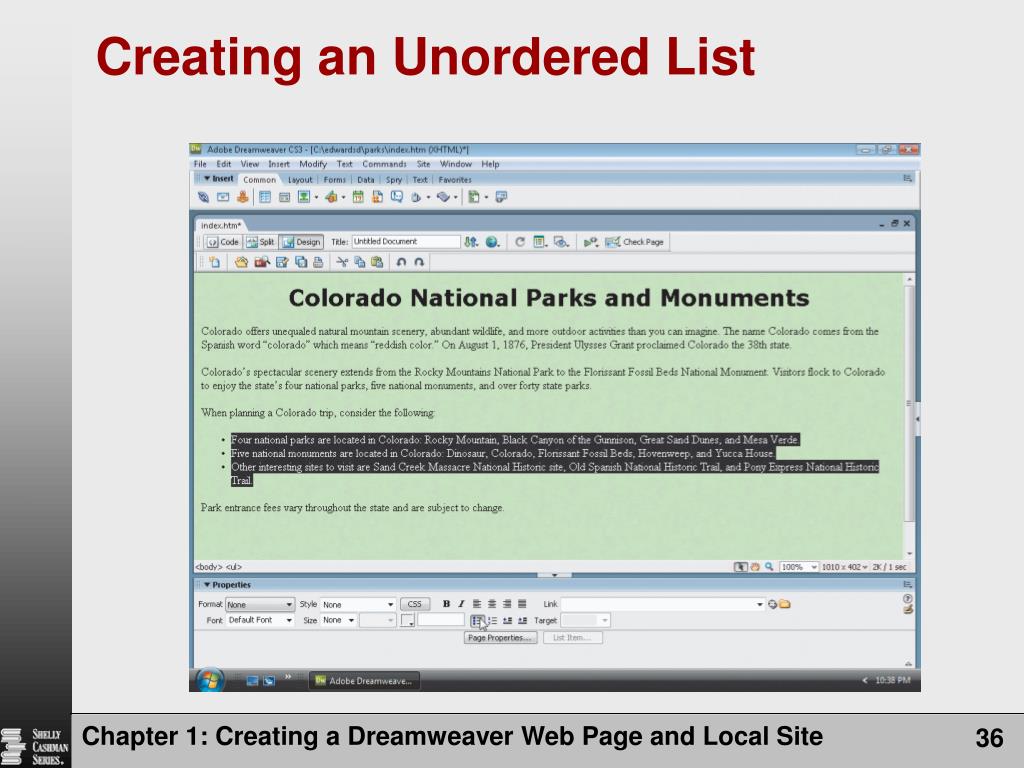Click New document icon in Standard toolbar
Viewport: 1024px width, 768px height.
click(214, 263)
